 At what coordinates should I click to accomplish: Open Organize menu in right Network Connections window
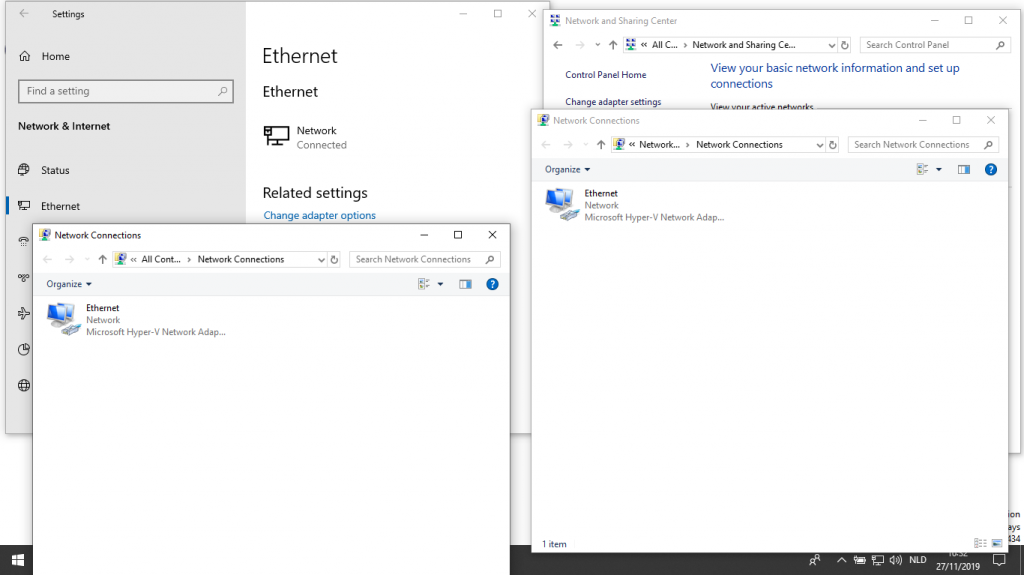[568, 169]
